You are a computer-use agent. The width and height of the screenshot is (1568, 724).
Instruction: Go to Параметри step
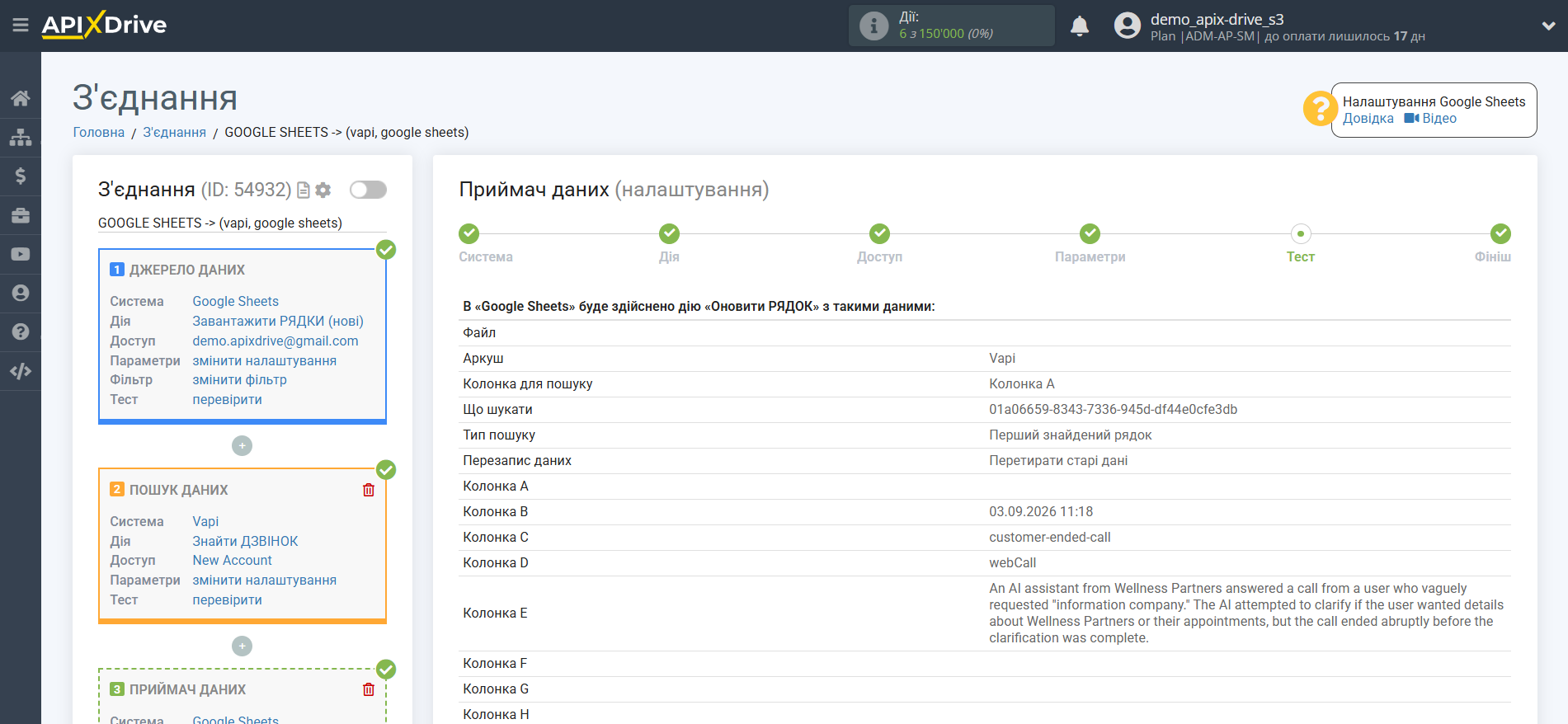click(1090, 234)
